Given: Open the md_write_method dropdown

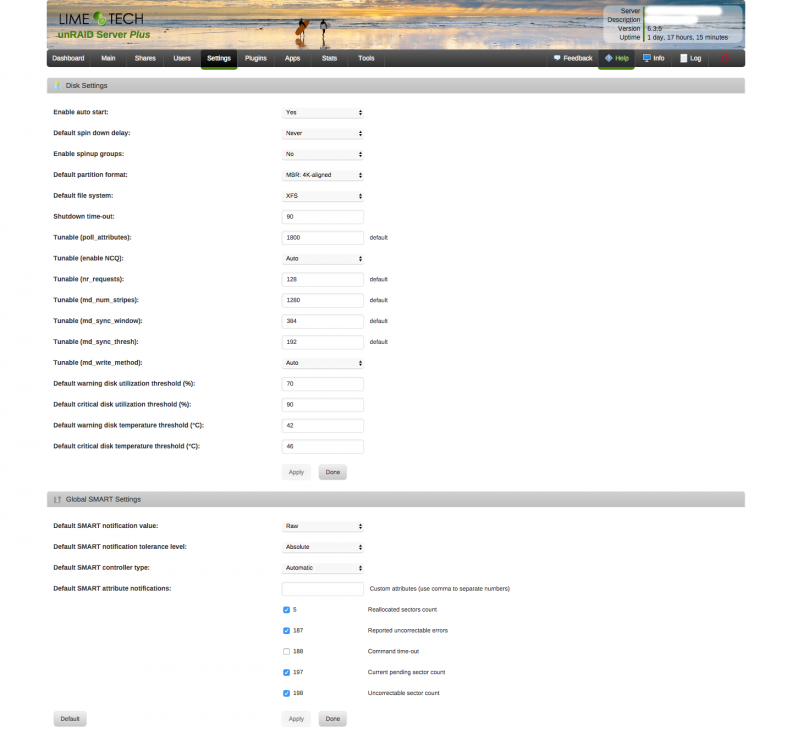Looking at the screenshot, I should click(x=322, y=363).
